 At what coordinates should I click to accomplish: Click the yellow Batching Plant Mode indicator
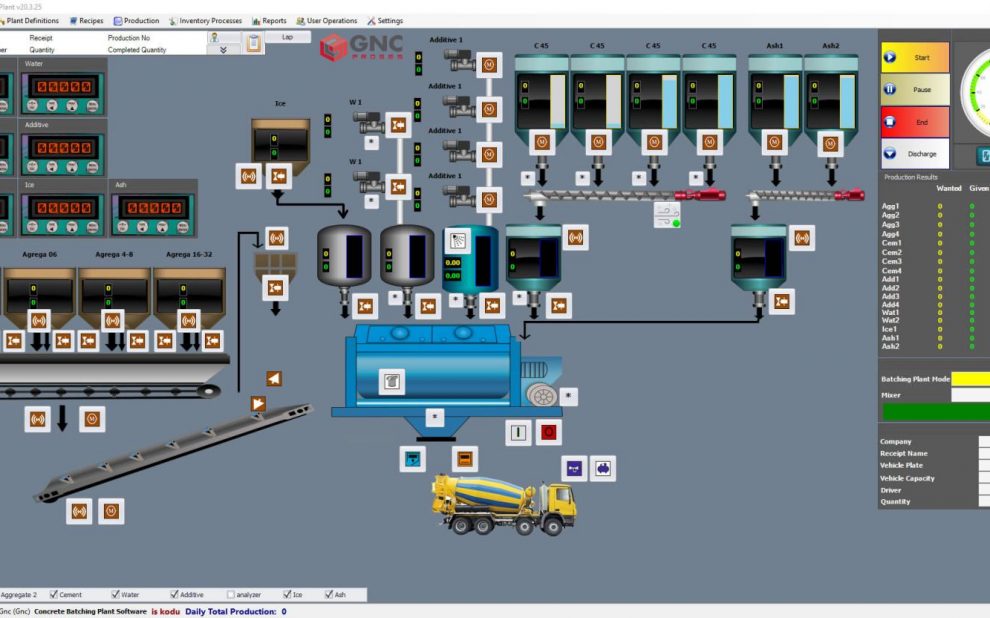point(970,379)
